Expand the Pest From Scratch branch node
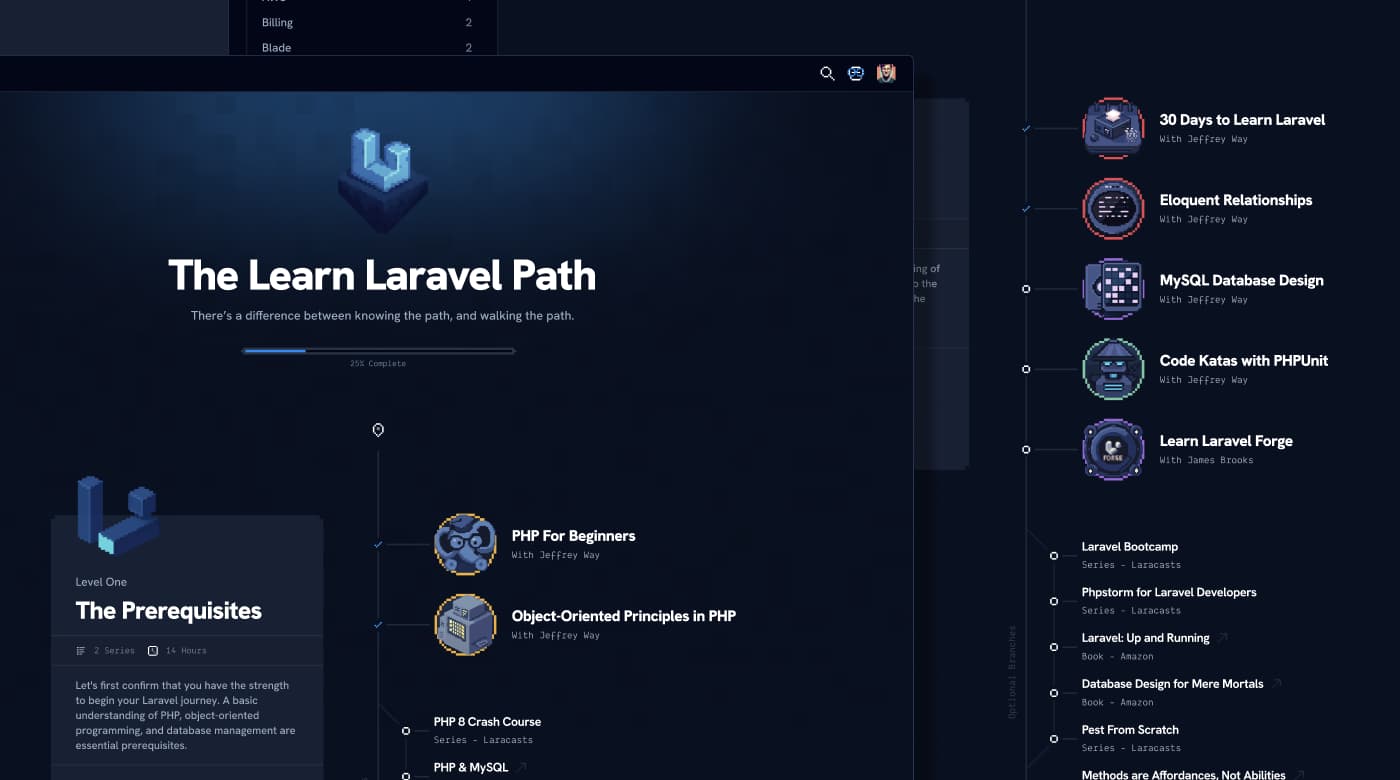Viewport: 1400px width, 780px height. [x=1055, y=739]
